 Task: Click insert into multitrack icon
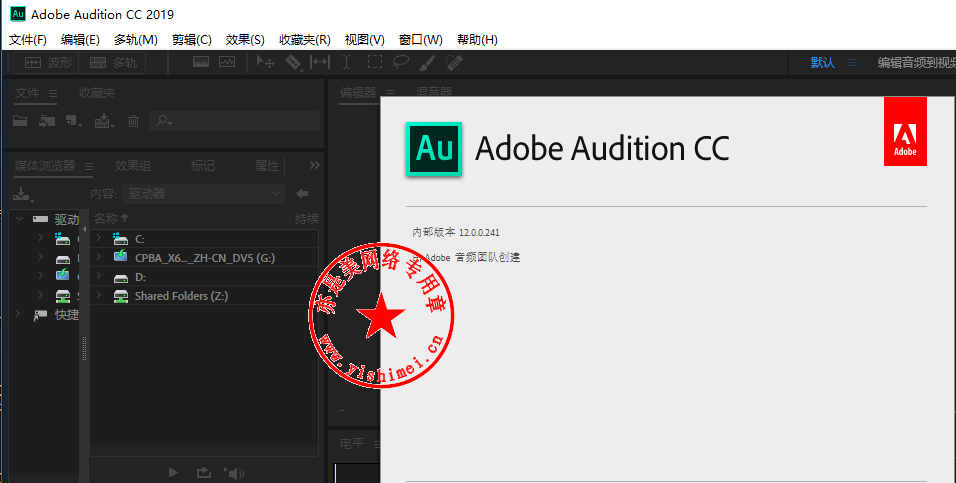(104, 121)
